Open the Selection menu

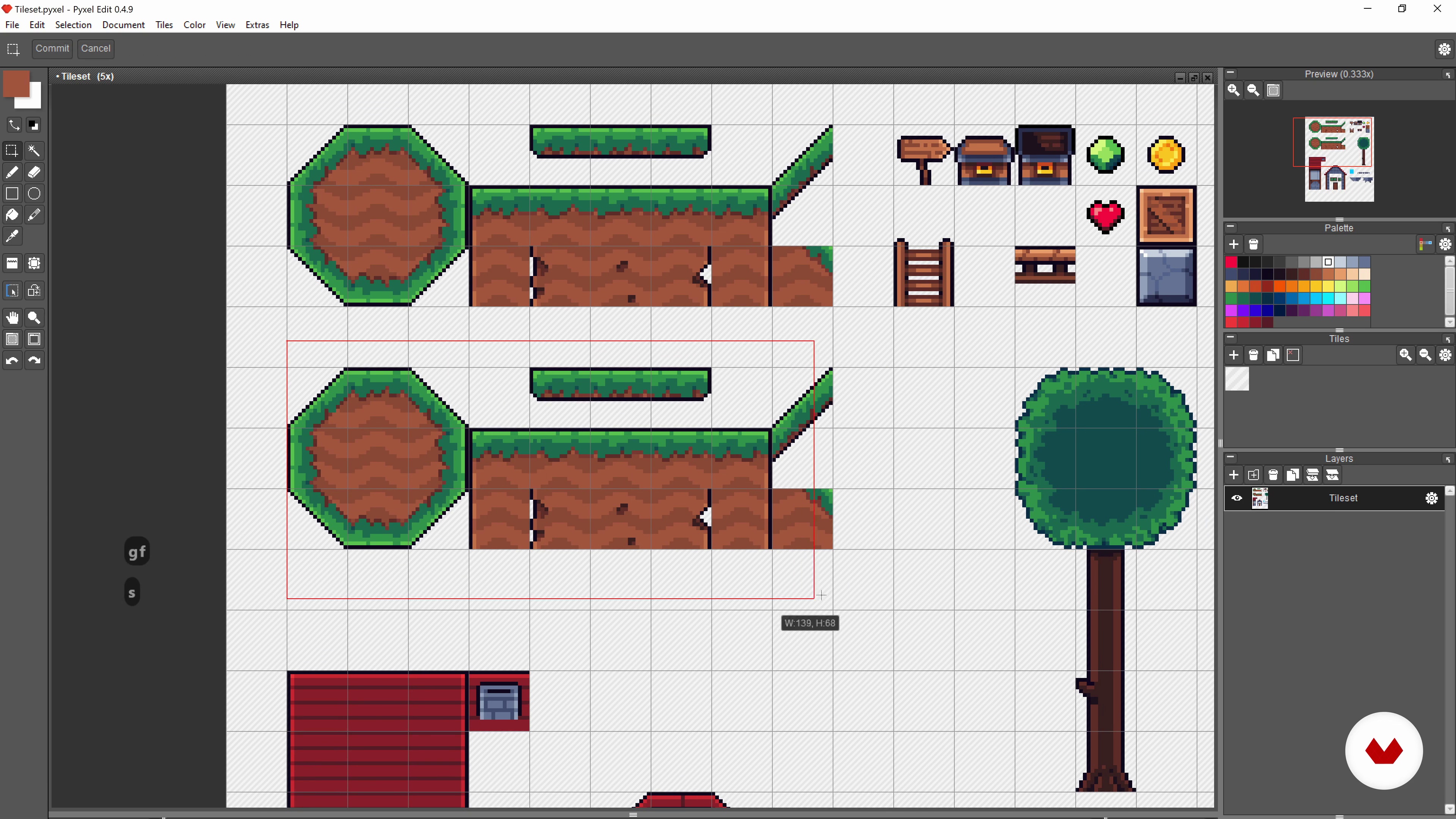point(73,25)
